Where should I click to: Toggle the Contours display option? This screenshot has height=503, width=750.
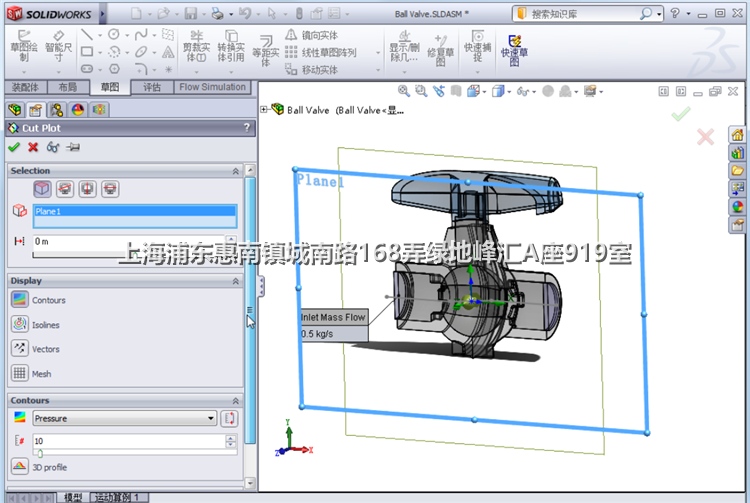click(x=20, y=300)
